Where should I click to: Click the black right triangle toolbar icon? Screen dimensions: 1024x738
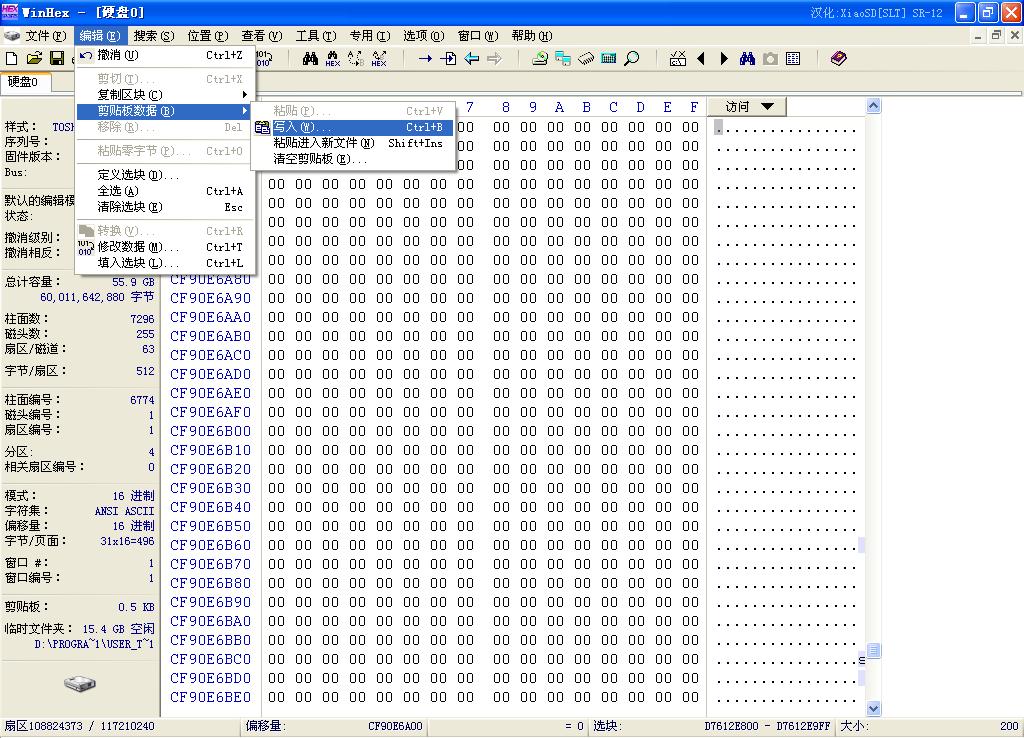(724, 59)
